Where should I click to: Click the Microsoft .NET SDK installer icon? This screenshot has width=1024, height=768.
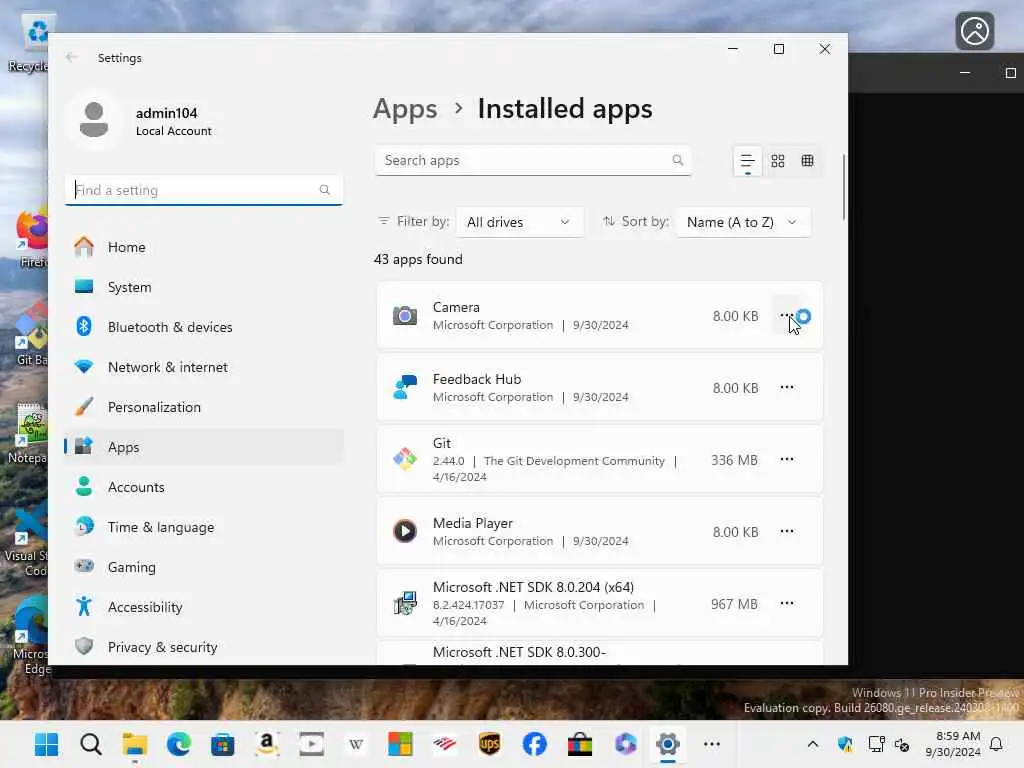(405, 603)
